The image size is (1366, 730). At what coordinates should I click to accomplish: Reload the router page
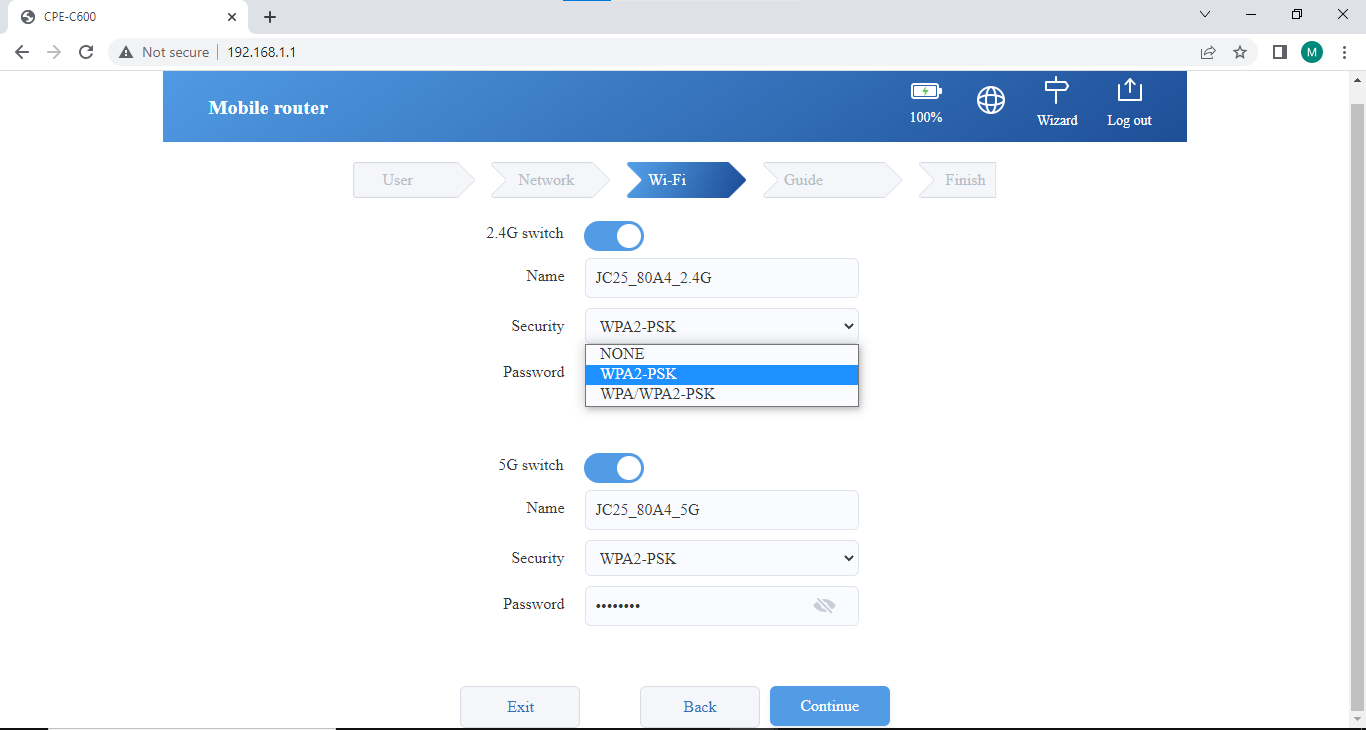[x=86, y=52]
